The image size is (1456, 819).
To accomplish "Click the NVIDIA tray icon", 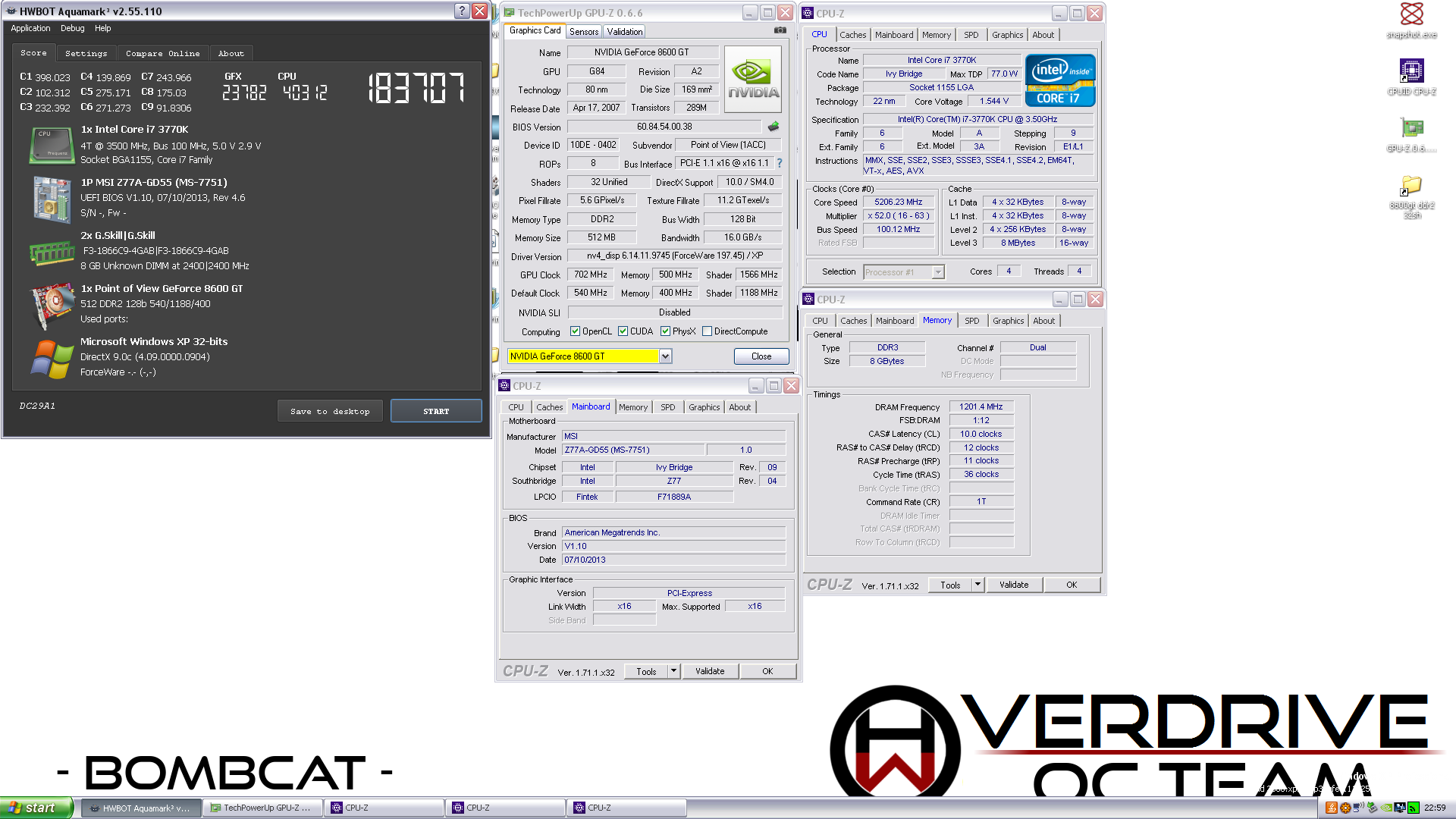I will click(1386, 808).
